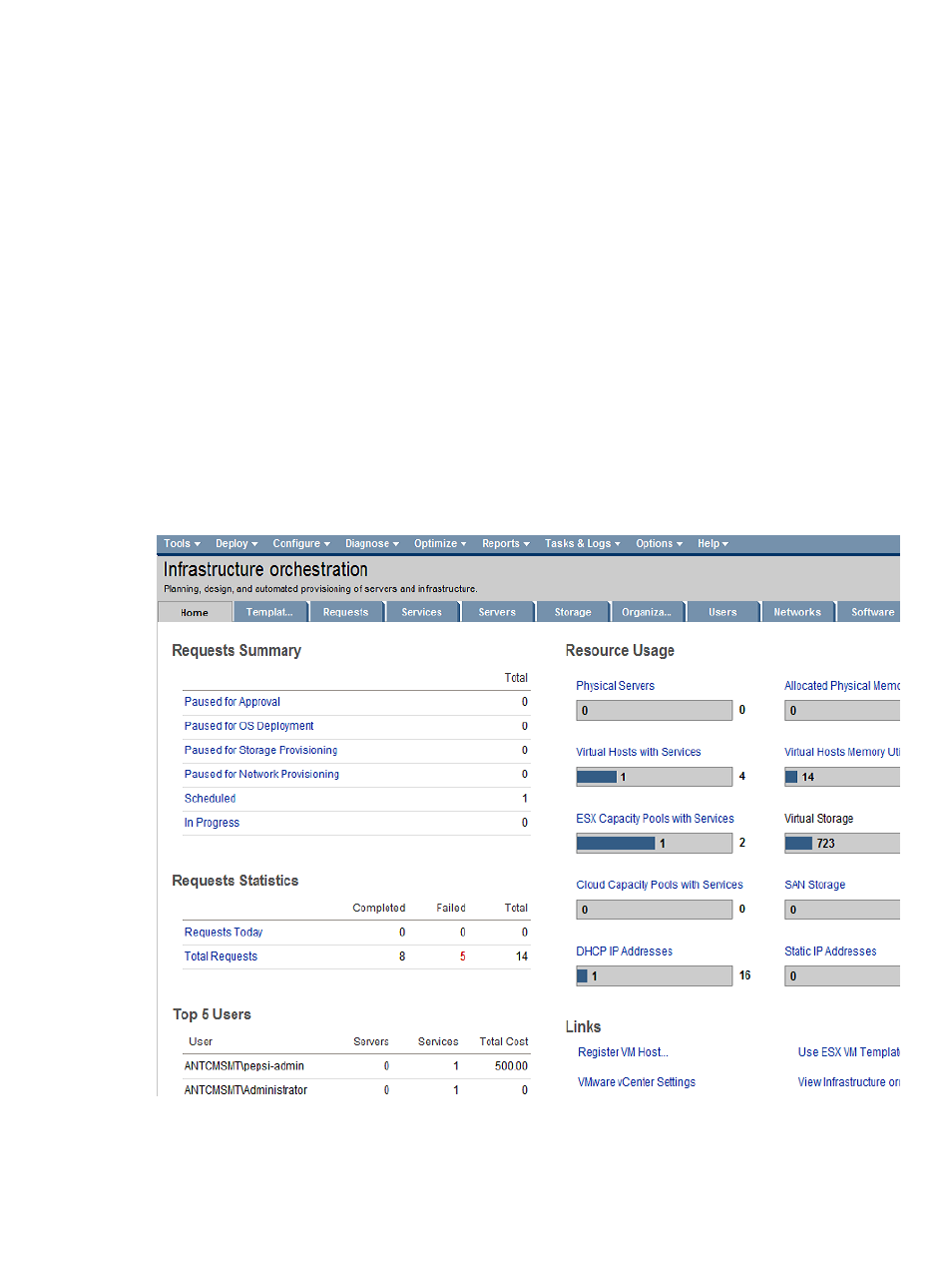Image resolution: width=952 pixels, height=1268 pixels.
Task: Open the Networks tab
Action: point(798,612)
